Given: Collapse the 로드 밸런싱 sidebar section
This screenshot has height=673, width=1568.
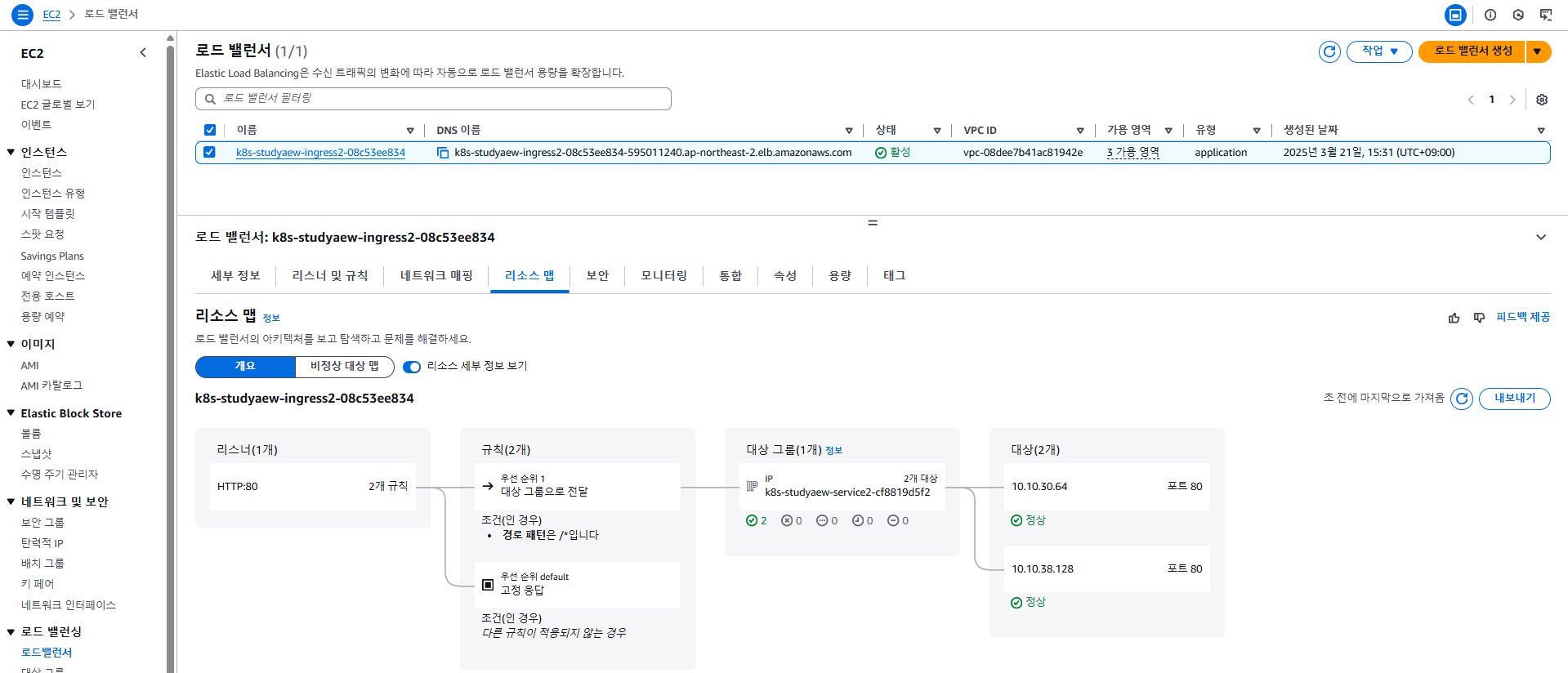Looking at the screenshot, I should pyautogui.click(x=11, y=631).
